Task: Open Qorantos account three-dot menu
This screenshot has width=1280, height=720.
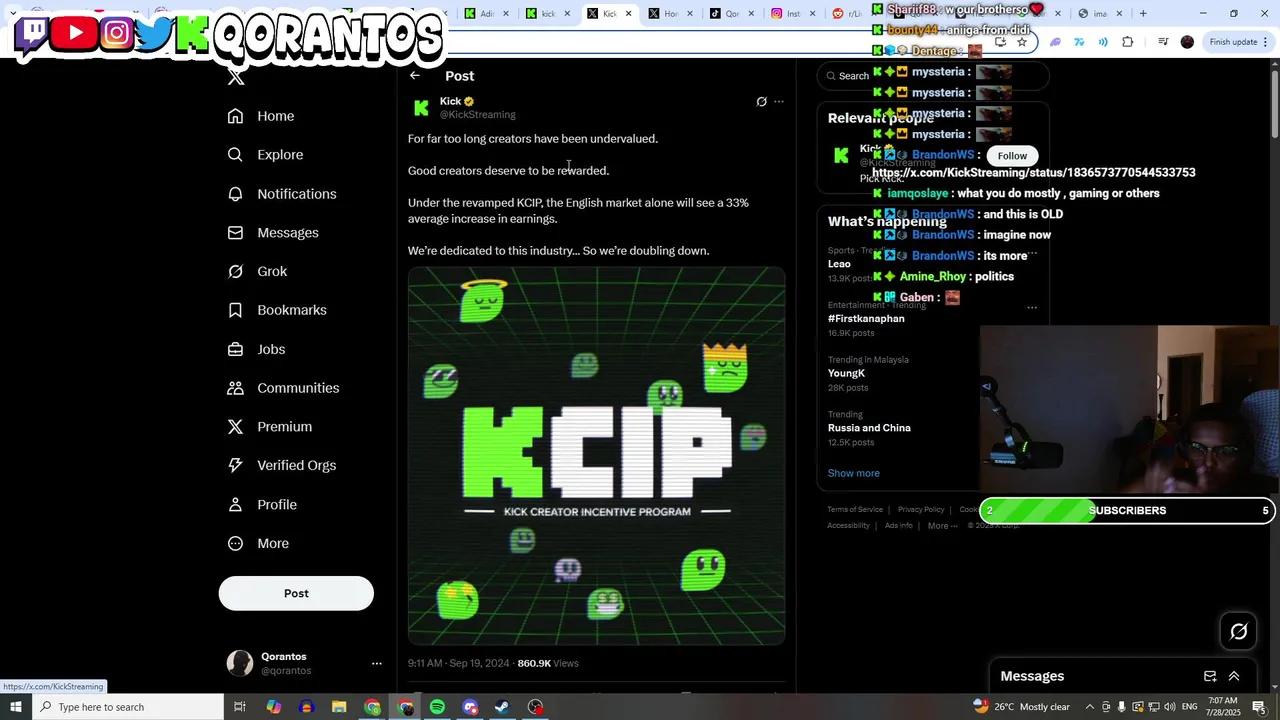Action: 377,663
